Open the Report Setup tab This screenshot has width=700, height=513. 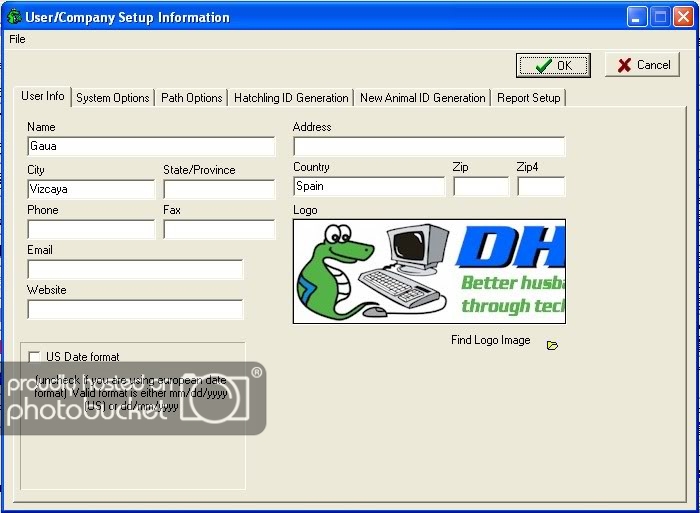528,98
